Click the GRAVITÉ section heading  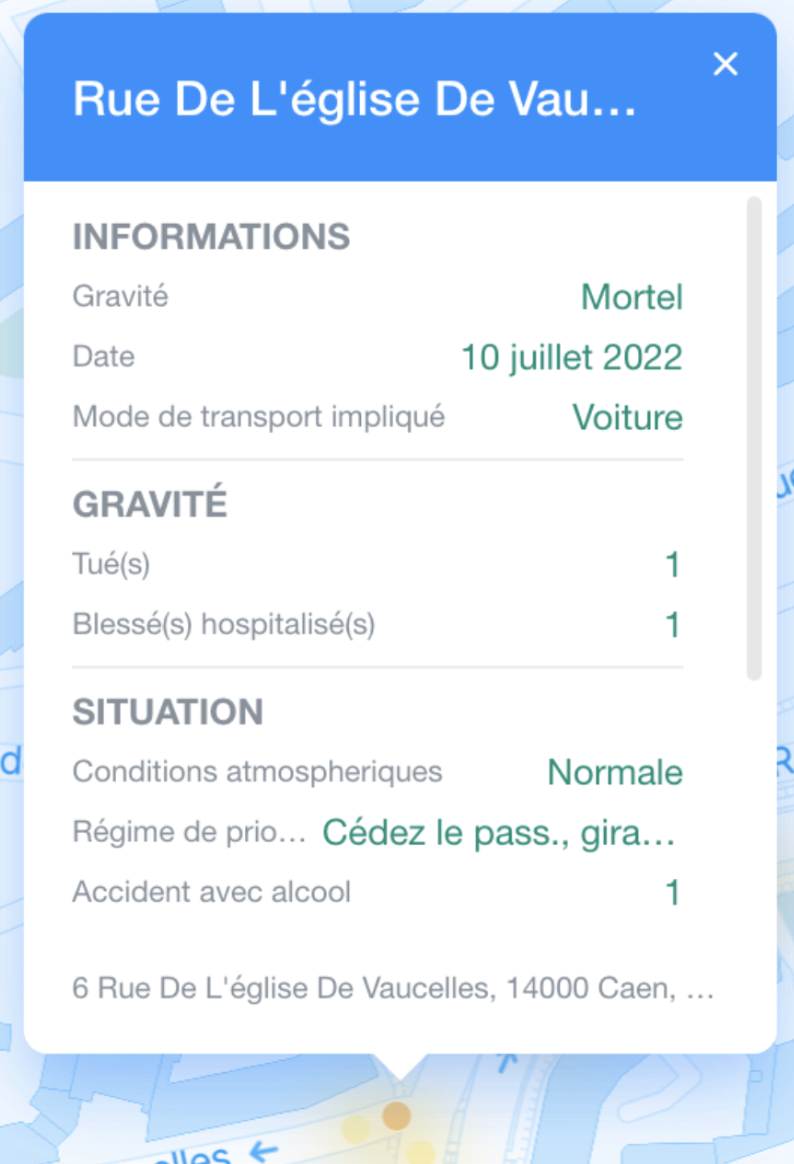pos(150,504)
